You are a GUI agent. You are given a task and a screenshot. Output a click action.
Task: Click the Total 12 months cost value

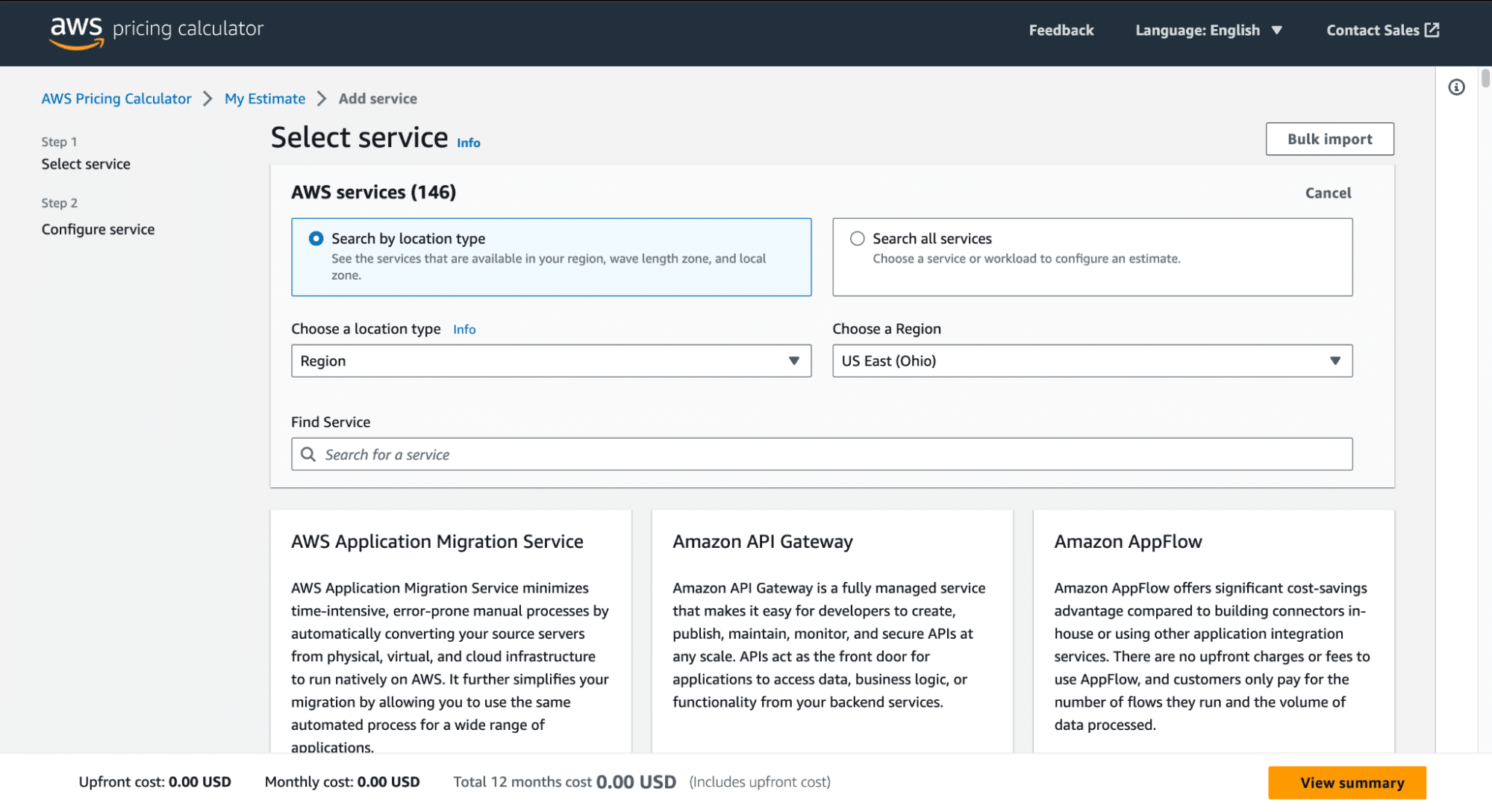point(636,781)
